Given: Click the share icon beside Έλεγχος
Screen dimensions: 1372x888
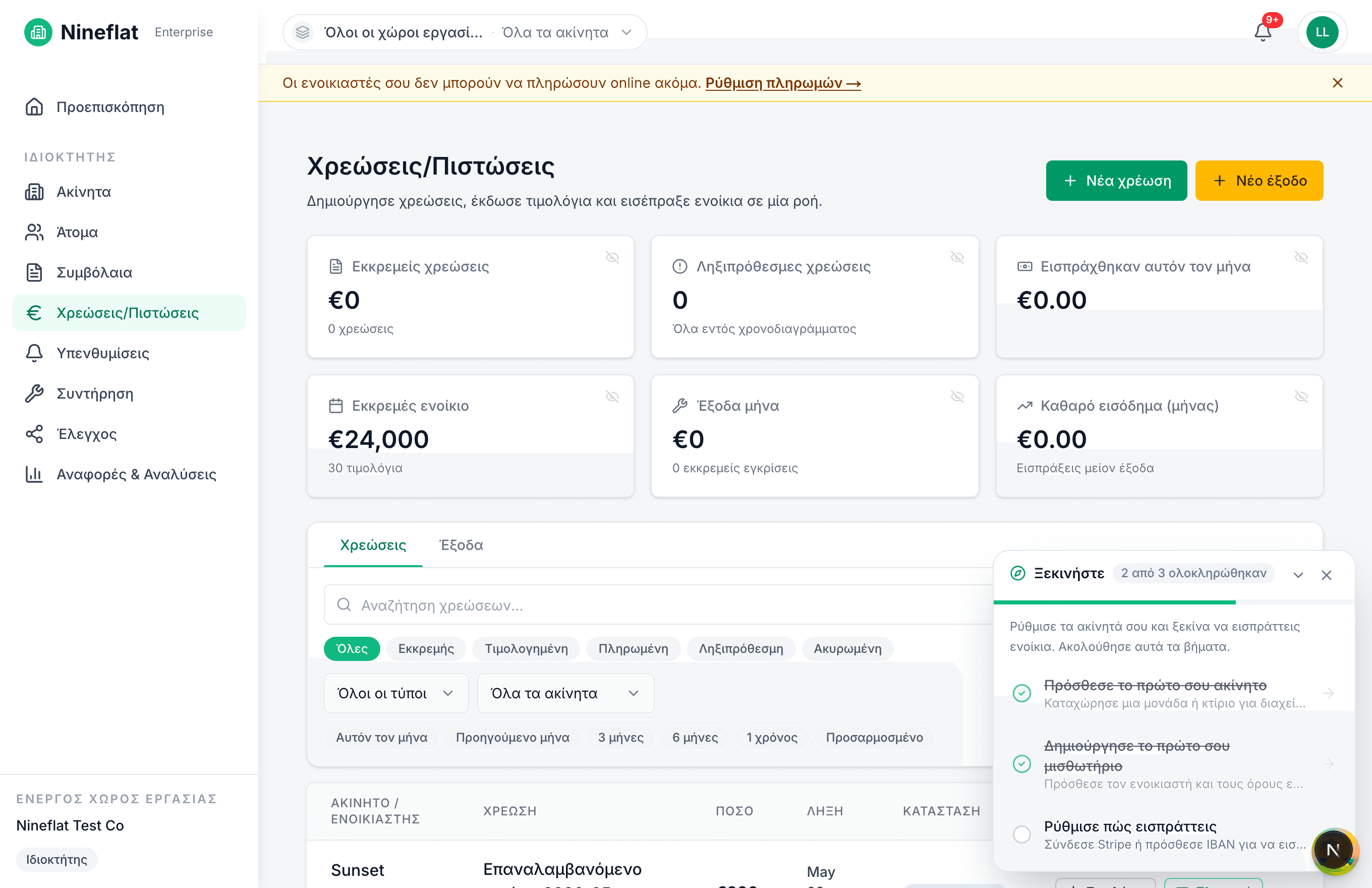Looking at the screenshot, I should point(34,434).
